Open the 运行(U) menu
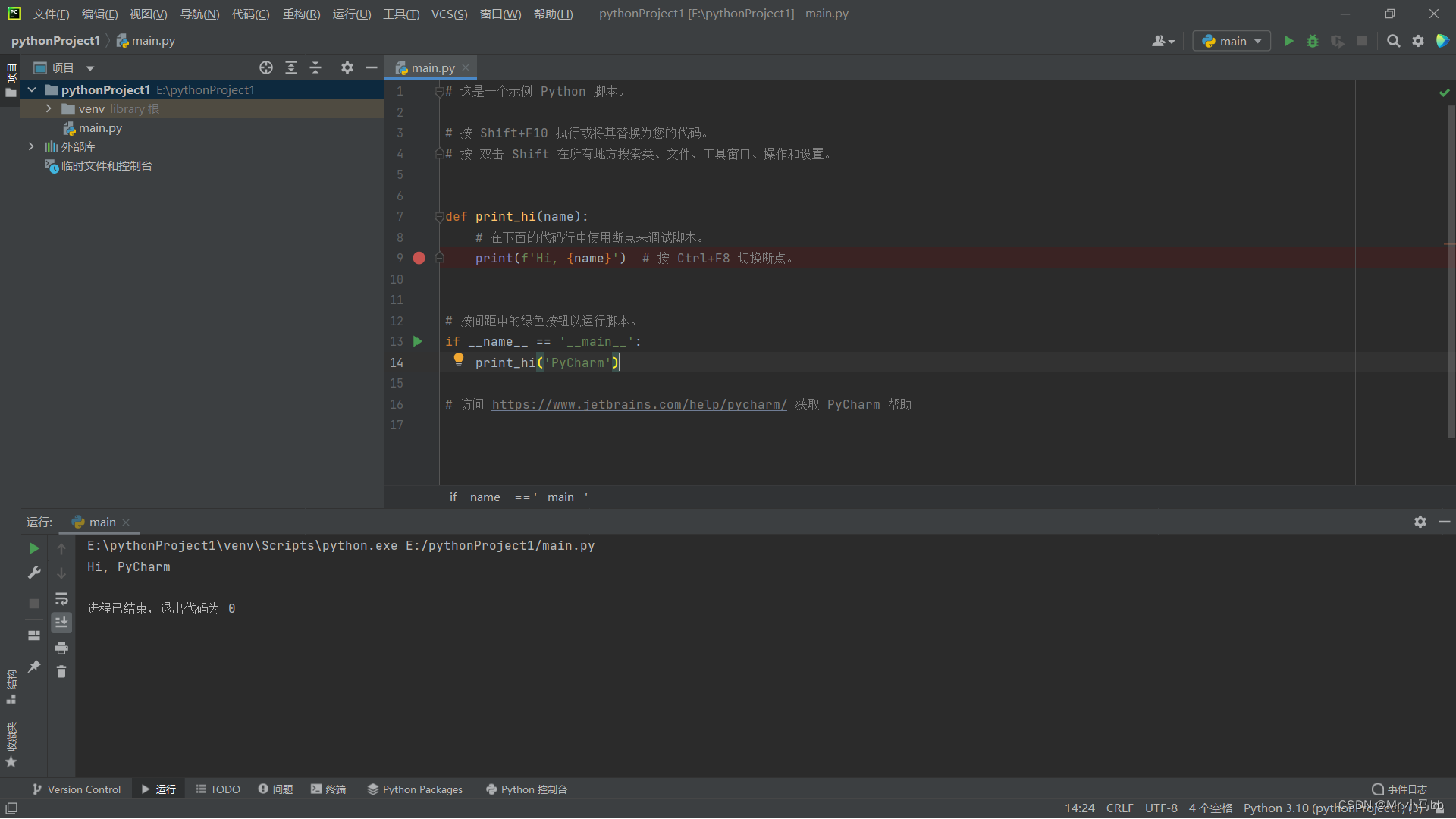 coord(351,14)
